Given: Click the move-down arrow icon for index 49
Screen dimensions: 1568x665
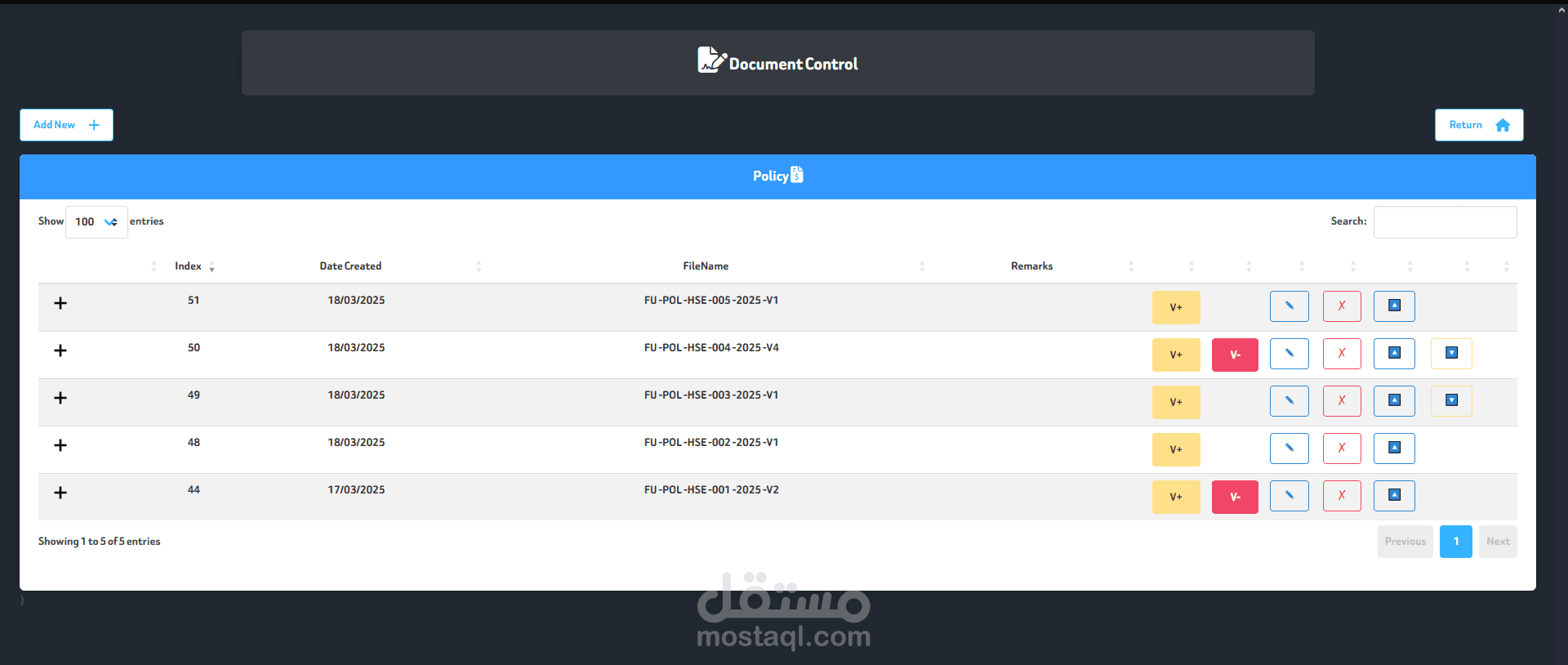Looking at the screenshot, I should pyautogui.click(x=1451, y=401).
